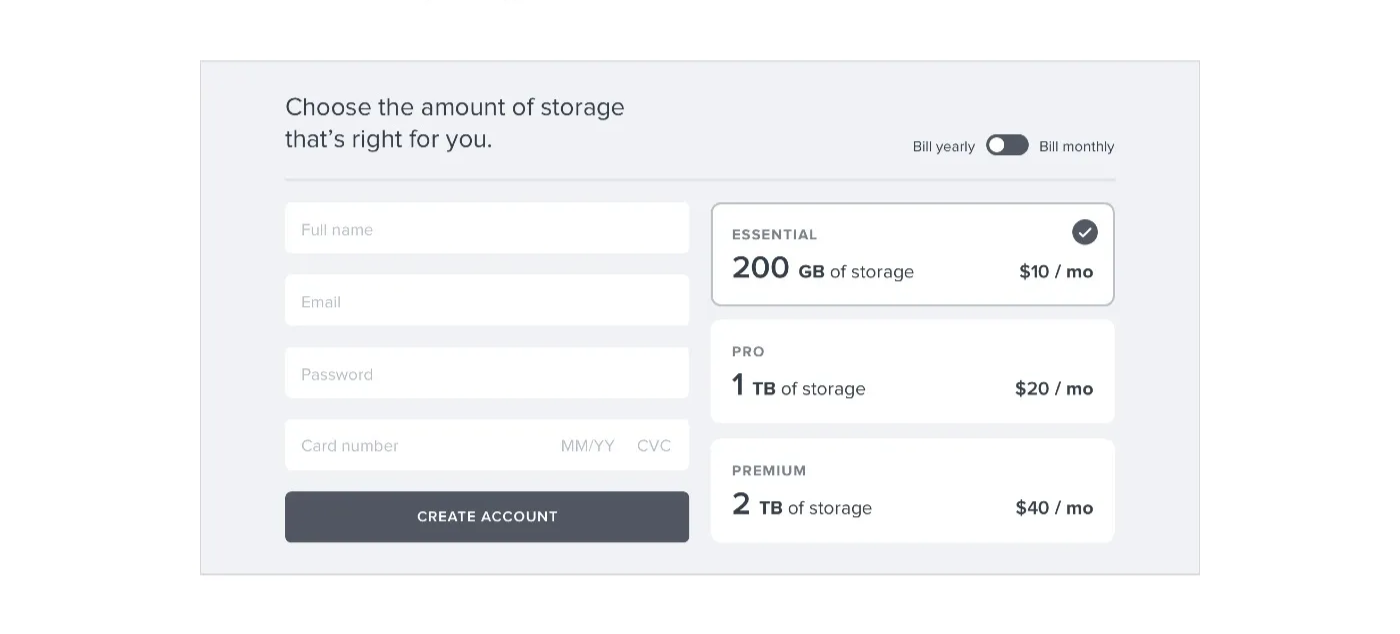The height and width of the screenshot is (634, 1400).
Task: Focus the Email input field
Action: (x=486, y=301)
